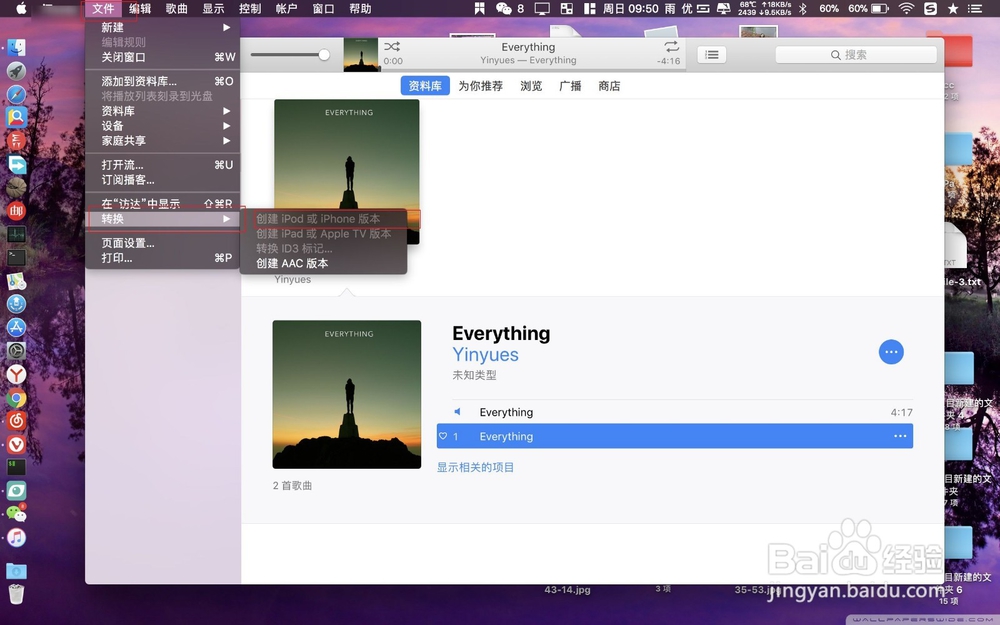Launch Google Chrome from the Dock

16,399
